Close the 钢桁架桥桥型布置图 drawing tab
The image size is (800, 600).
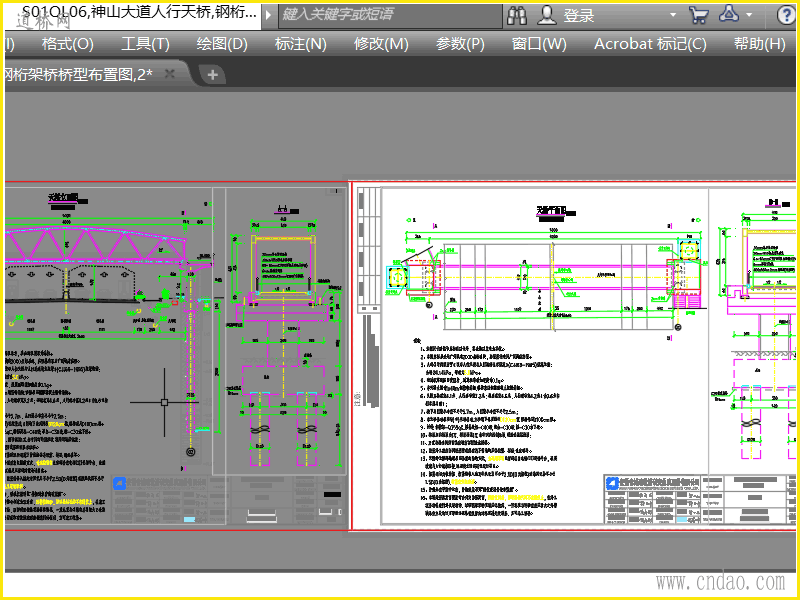(169, 74)
